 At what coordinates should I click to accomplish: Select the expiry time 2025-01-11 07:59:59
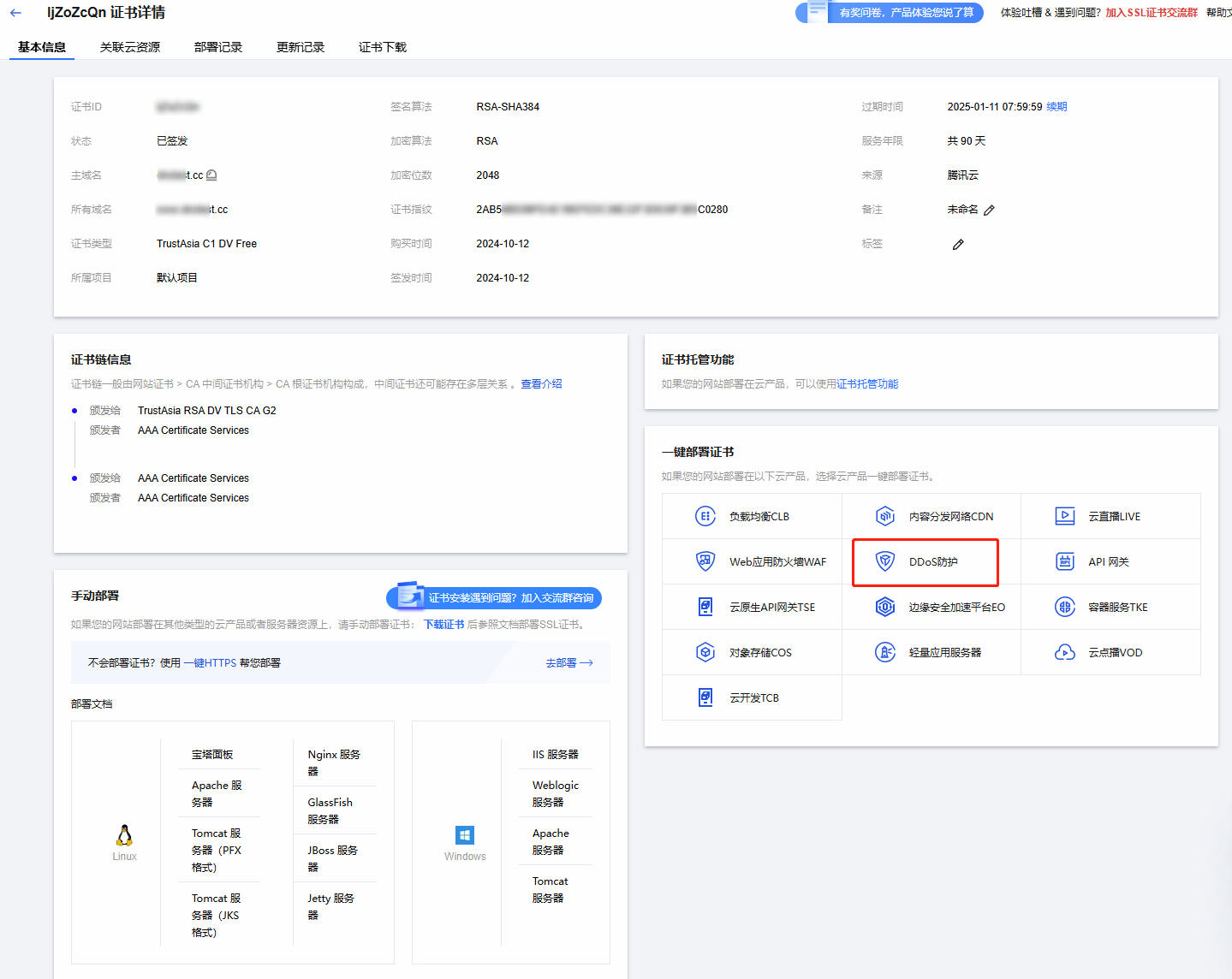(995, 107)
